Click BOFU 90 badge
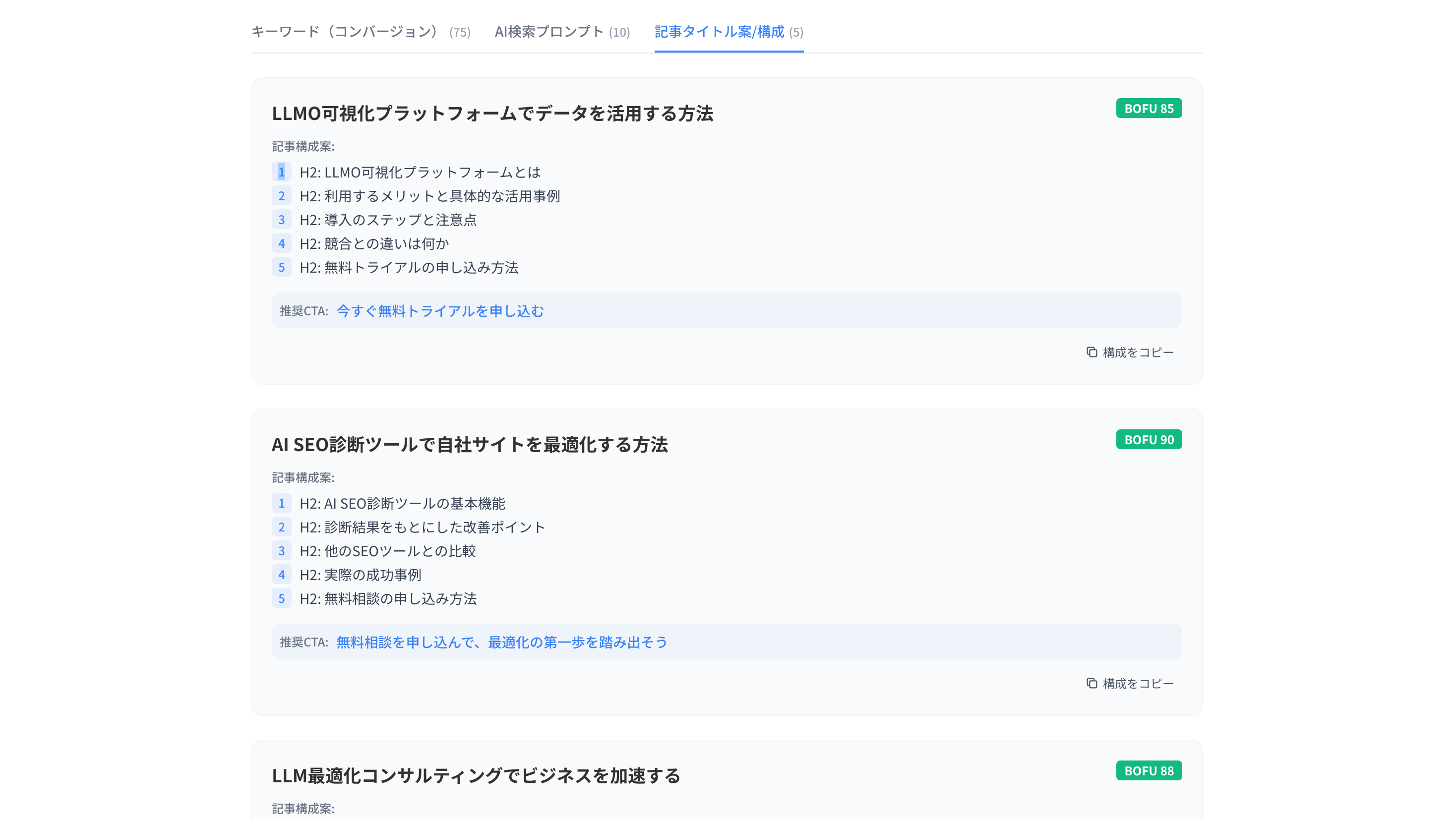Viewport: 1456px width, 819px height. (1149, 440)
